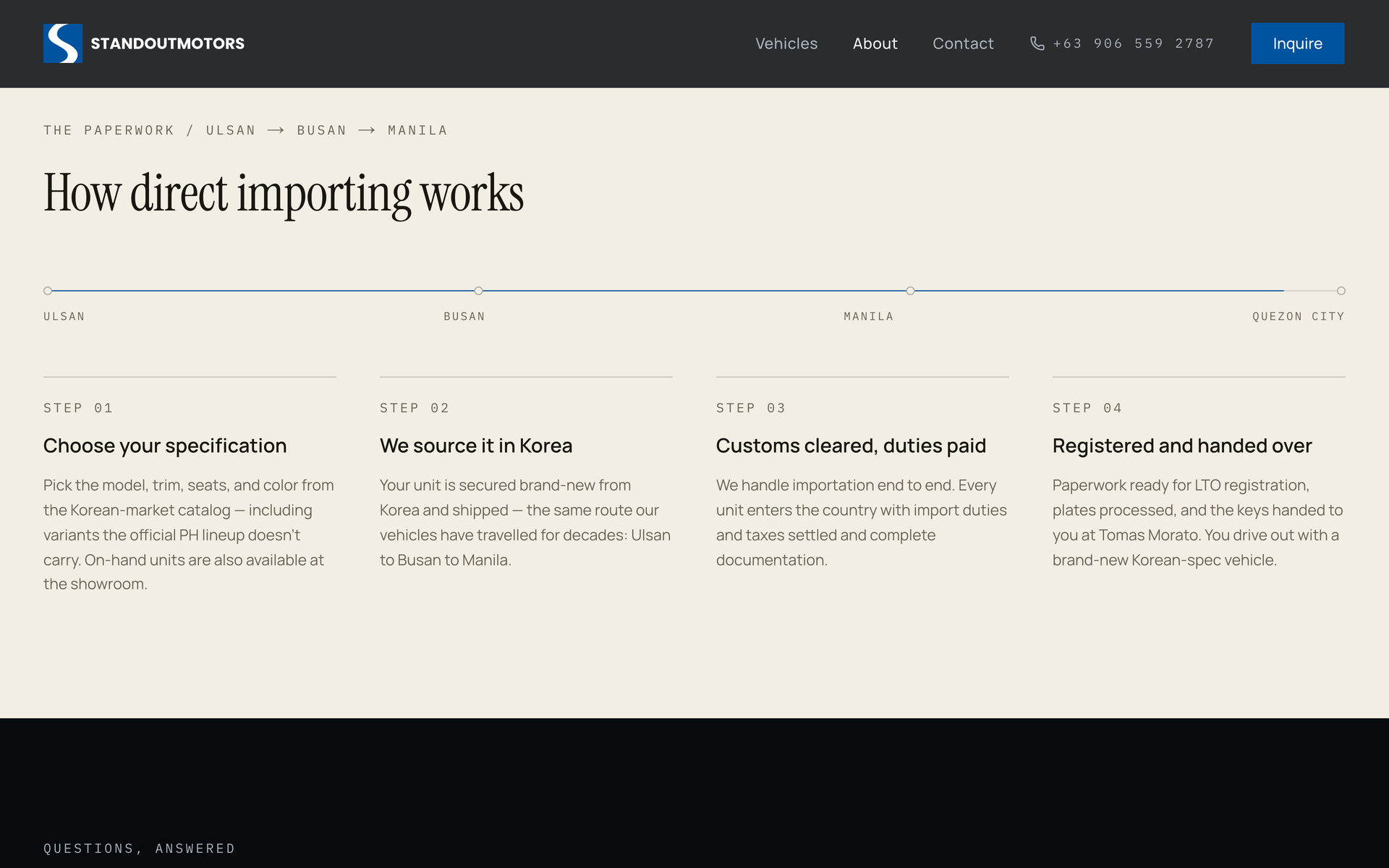Click 'Customs cleared, duties paid' heading
1389x868 pixels.
tap(851, 446)
